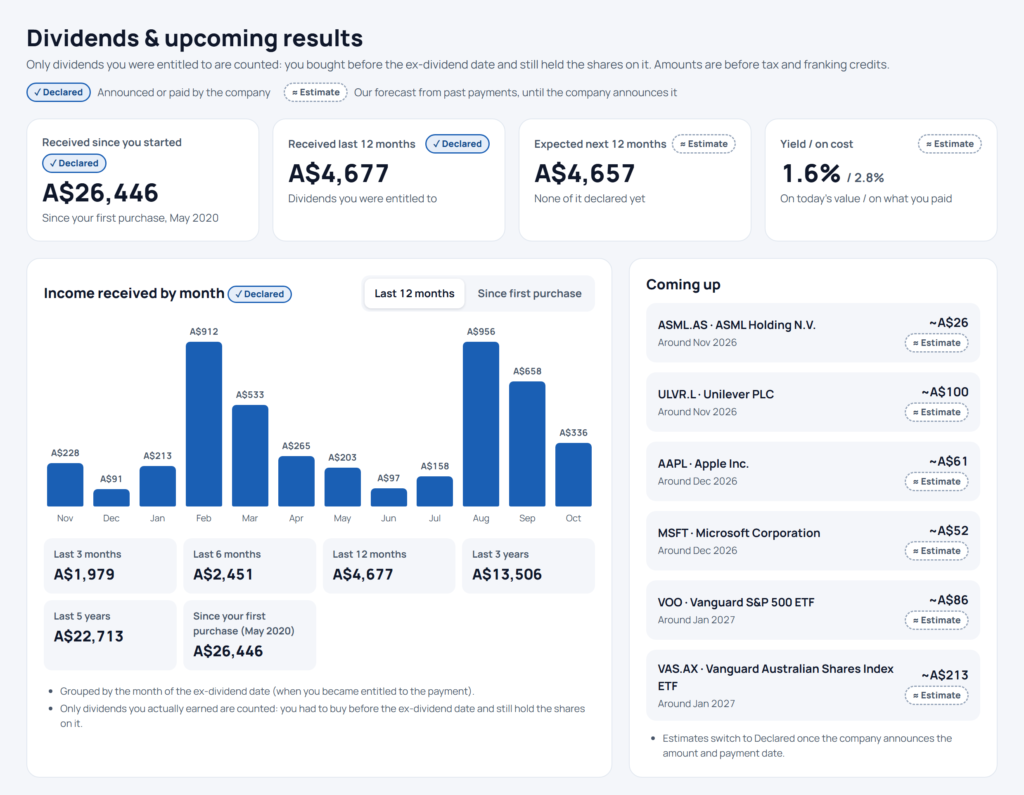Screen dimensions: 1024x795
Task: Click the Estimate badge in the Microsoft row
Action: [x=936, y=551]
